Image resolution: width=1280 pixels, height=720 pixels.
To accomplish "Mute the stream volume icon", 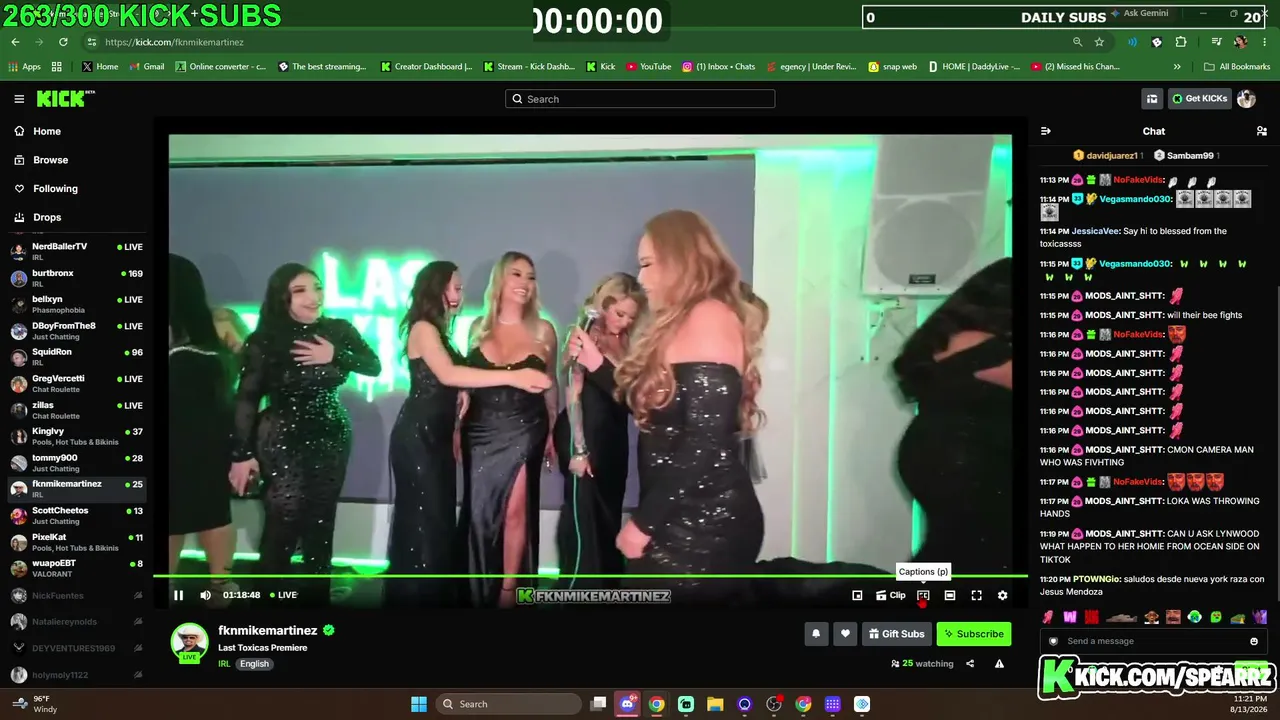I will point(205,595).
